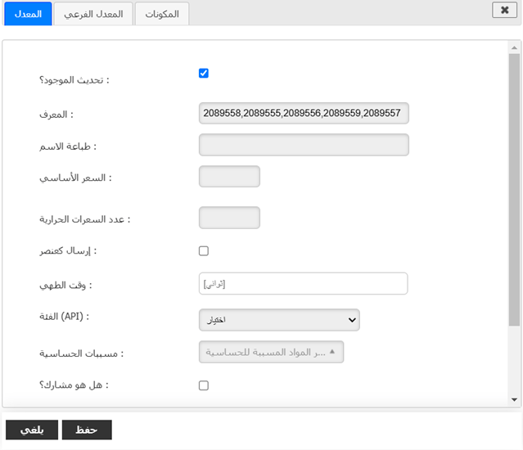Click the scrollbar up arrow
Screen dimensions: 523x450
pos(514,48)
